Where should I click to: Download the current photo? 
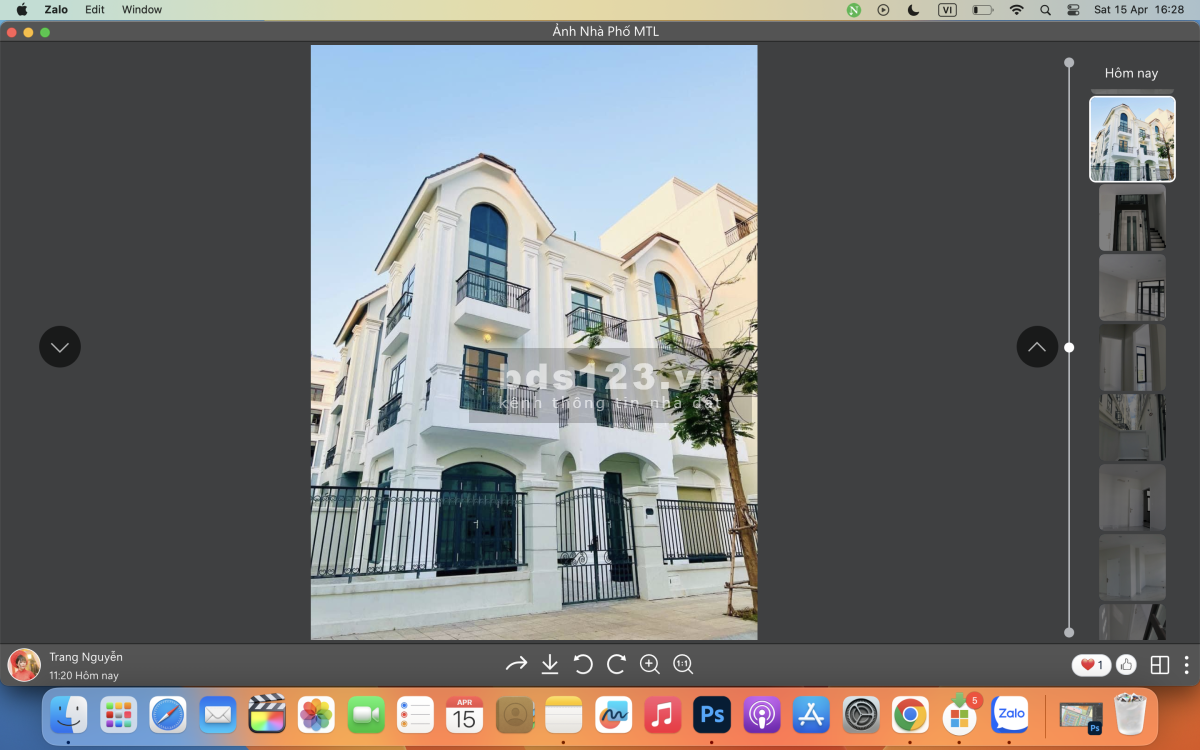pos(550,664)
